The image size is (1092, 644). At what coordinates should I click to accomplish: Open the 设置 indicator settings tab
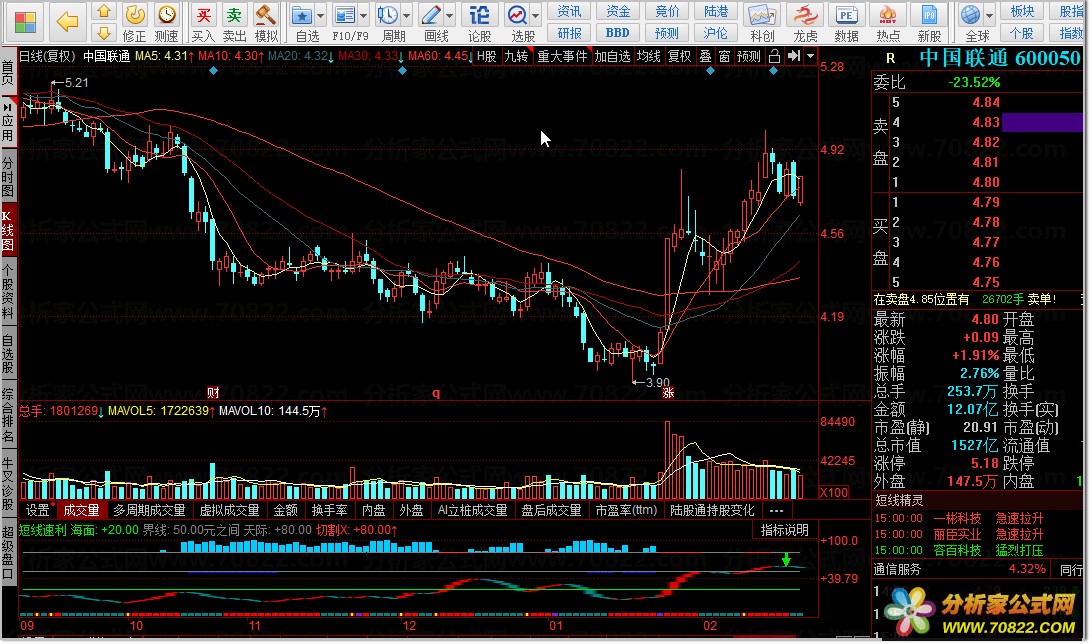click(38, 510)
